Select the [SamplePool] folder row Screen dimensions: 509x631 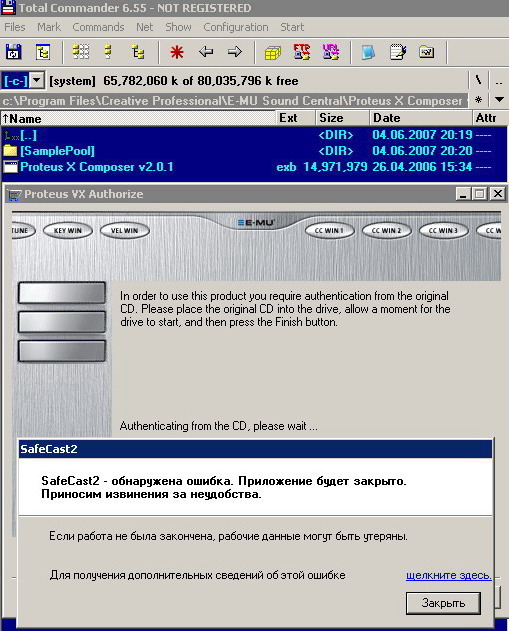click(x=253, y=151)
